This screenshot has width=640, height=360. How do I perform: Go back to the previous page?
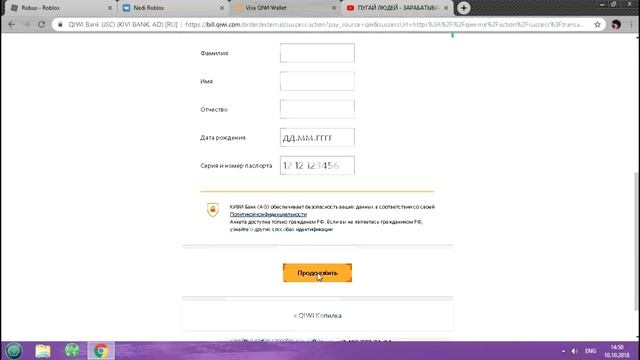point(11,24)
